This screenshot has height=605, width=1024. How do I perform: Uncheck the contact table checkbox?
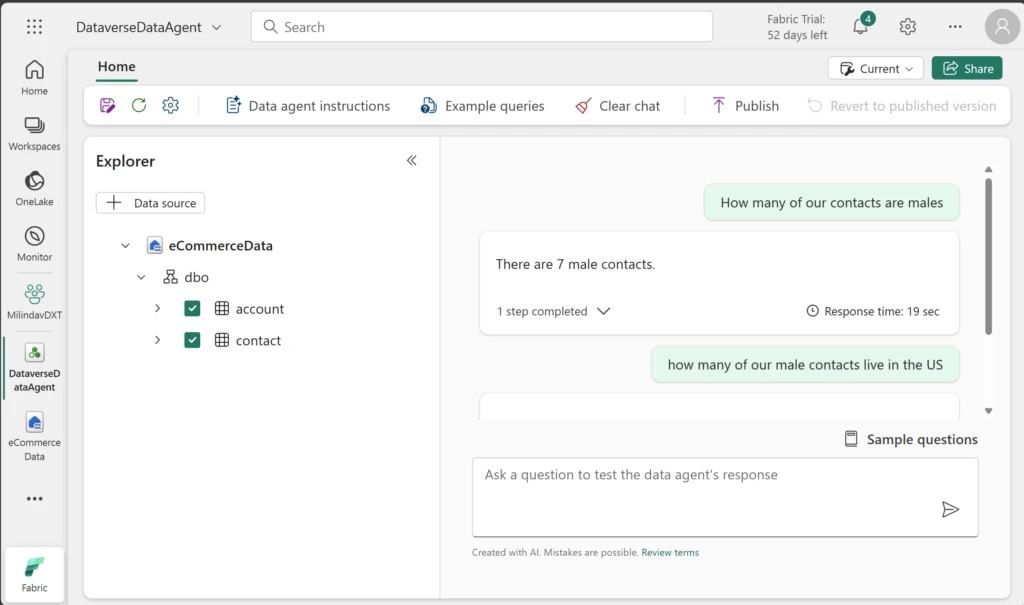pyautogui.click(x=193, y=340)
